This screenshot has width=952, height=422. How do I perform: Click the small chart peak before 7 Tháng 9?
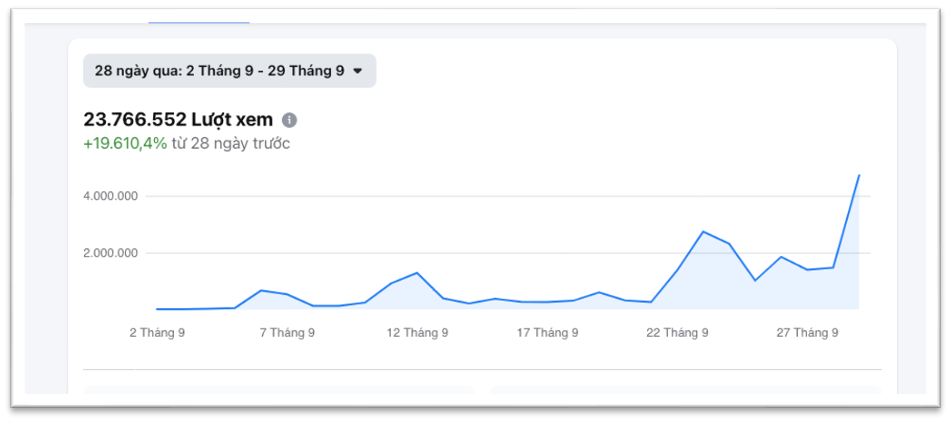pyautogui.click(x=261, y=290)
